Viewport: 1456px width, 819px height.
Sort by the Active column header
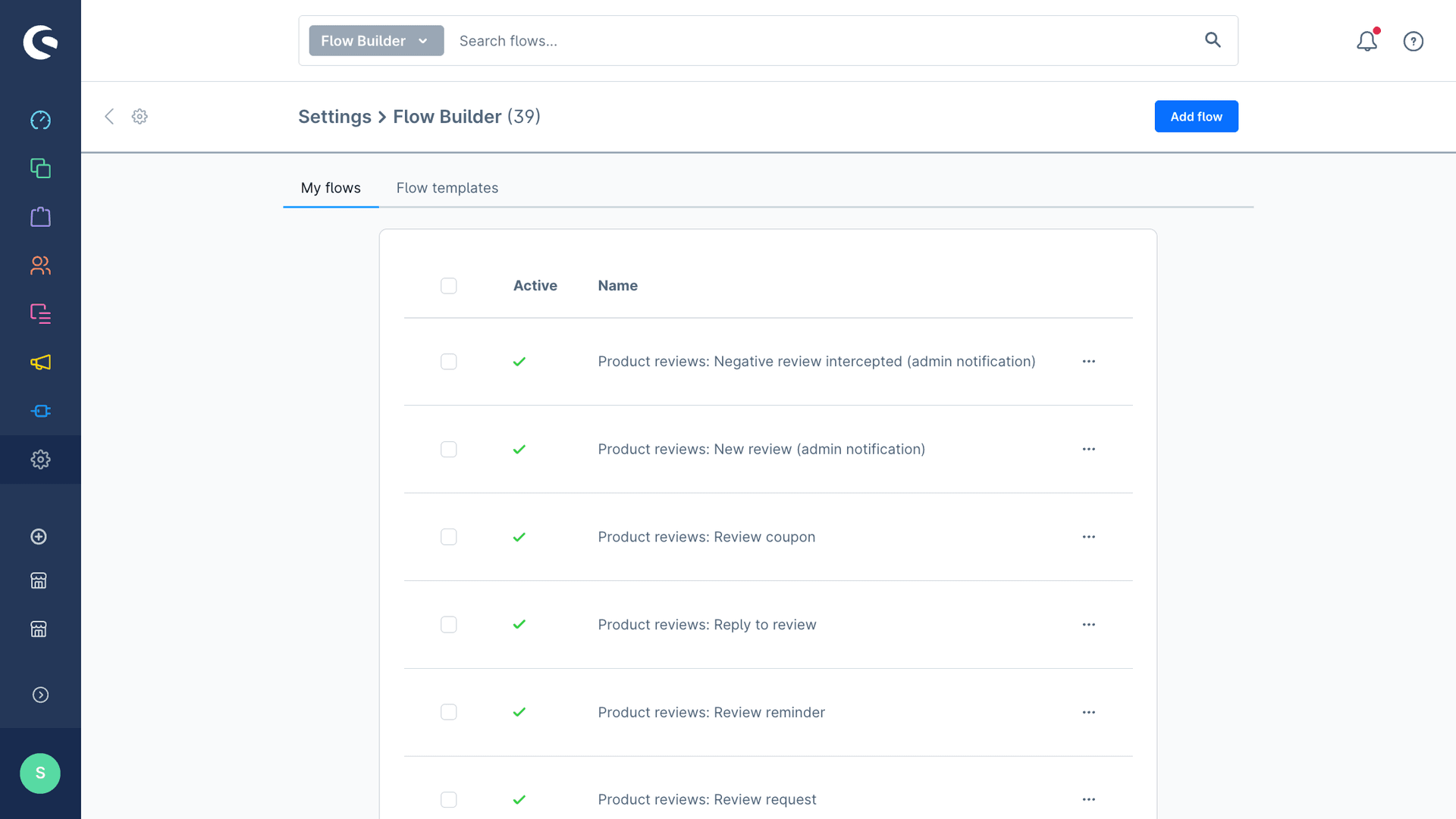click(535, 286)
